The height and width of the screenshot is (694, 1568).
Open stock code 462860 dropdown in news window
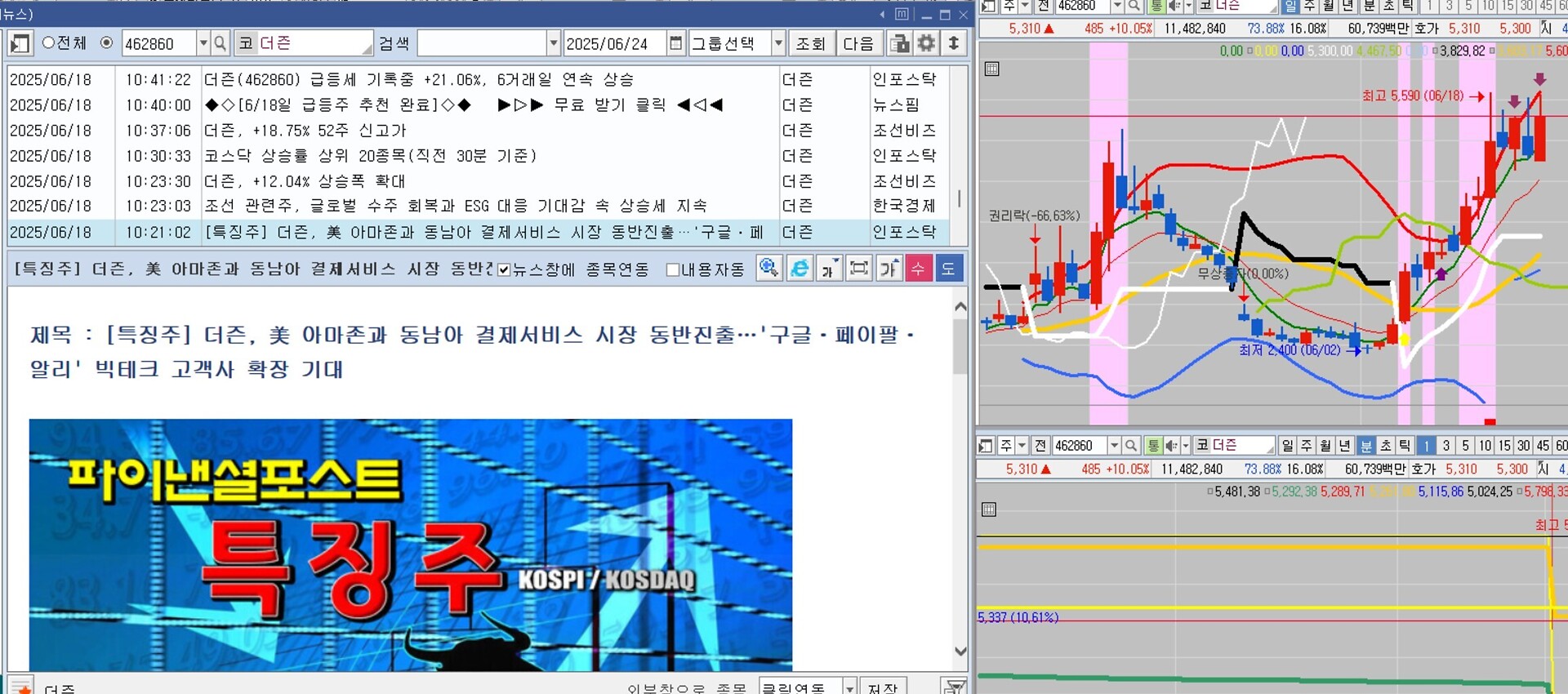(203, 43)
